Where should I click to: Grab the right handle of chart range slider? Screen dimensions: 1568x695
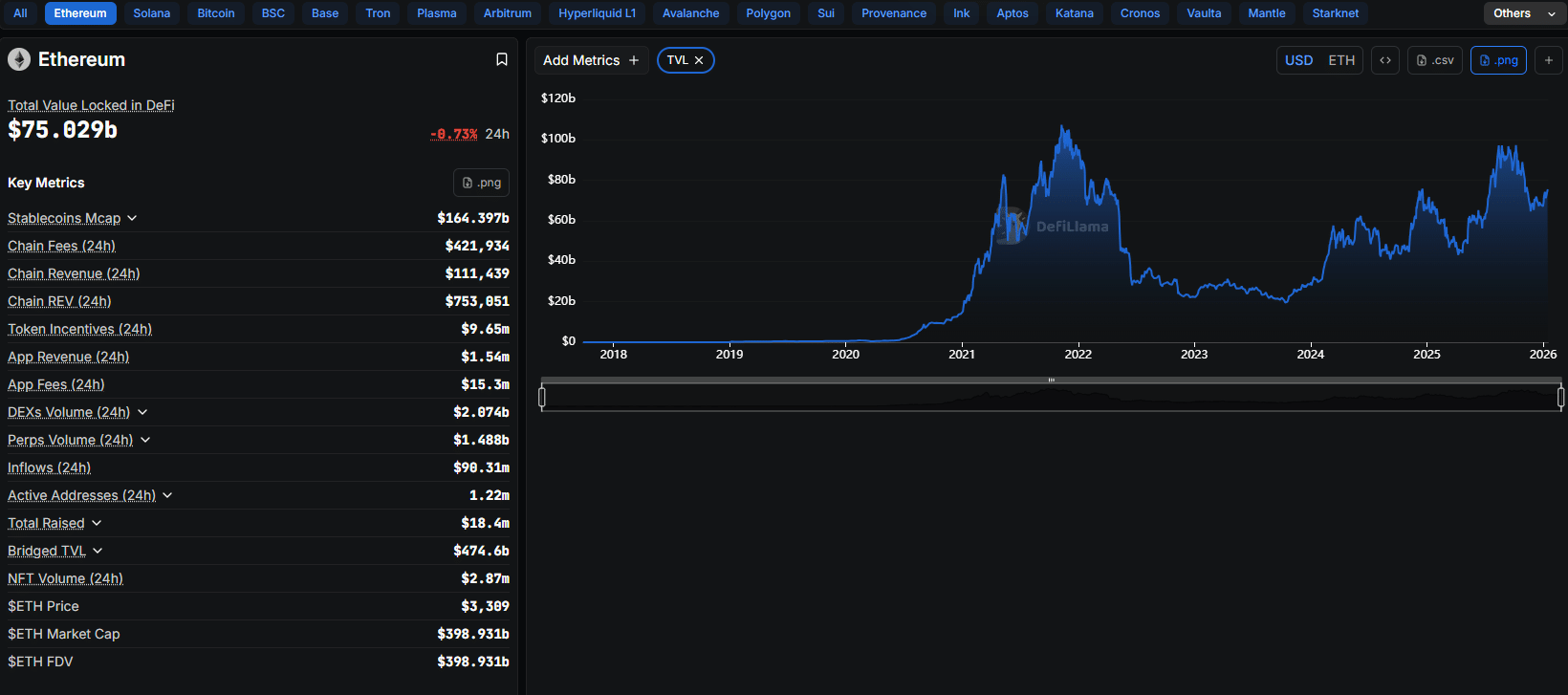tap(1560, 397)
